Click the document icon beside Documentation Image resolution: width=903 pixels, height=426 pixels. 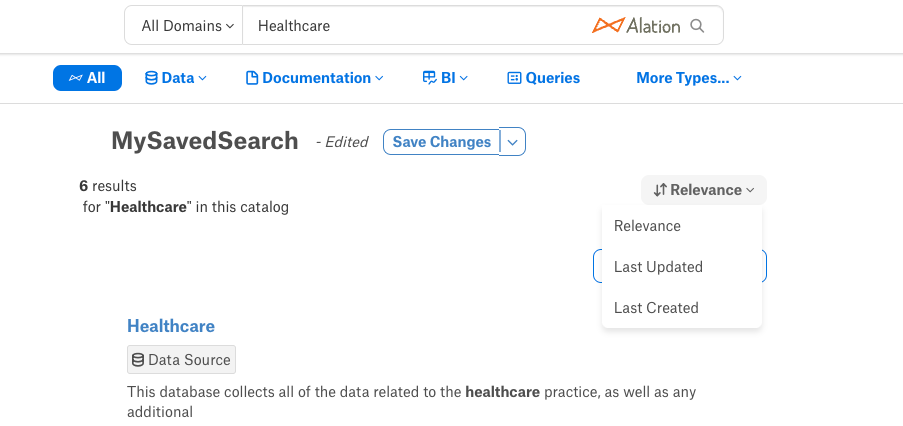coord(252,78)
